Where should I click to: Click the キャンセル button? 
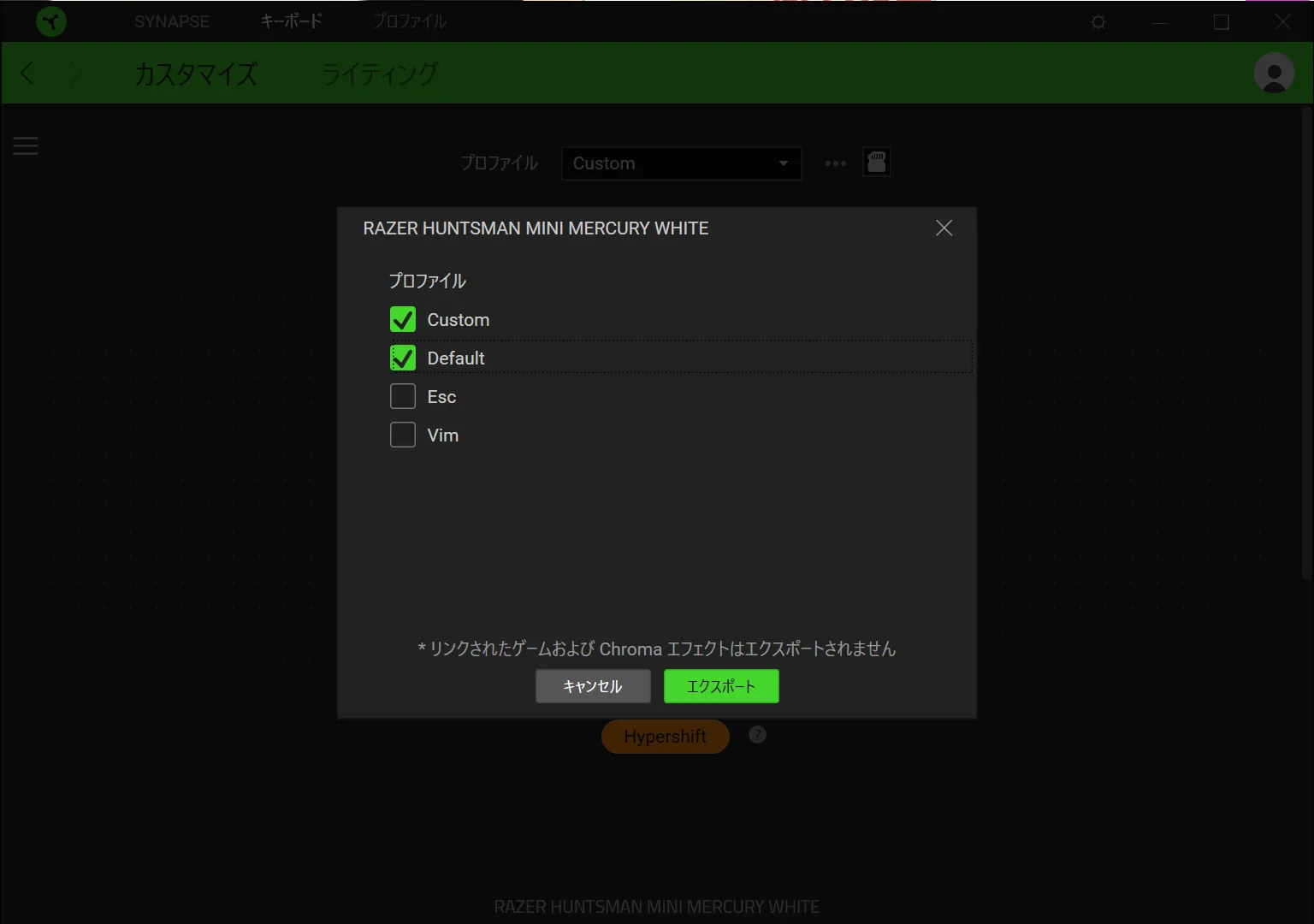[x=593, y=686]
